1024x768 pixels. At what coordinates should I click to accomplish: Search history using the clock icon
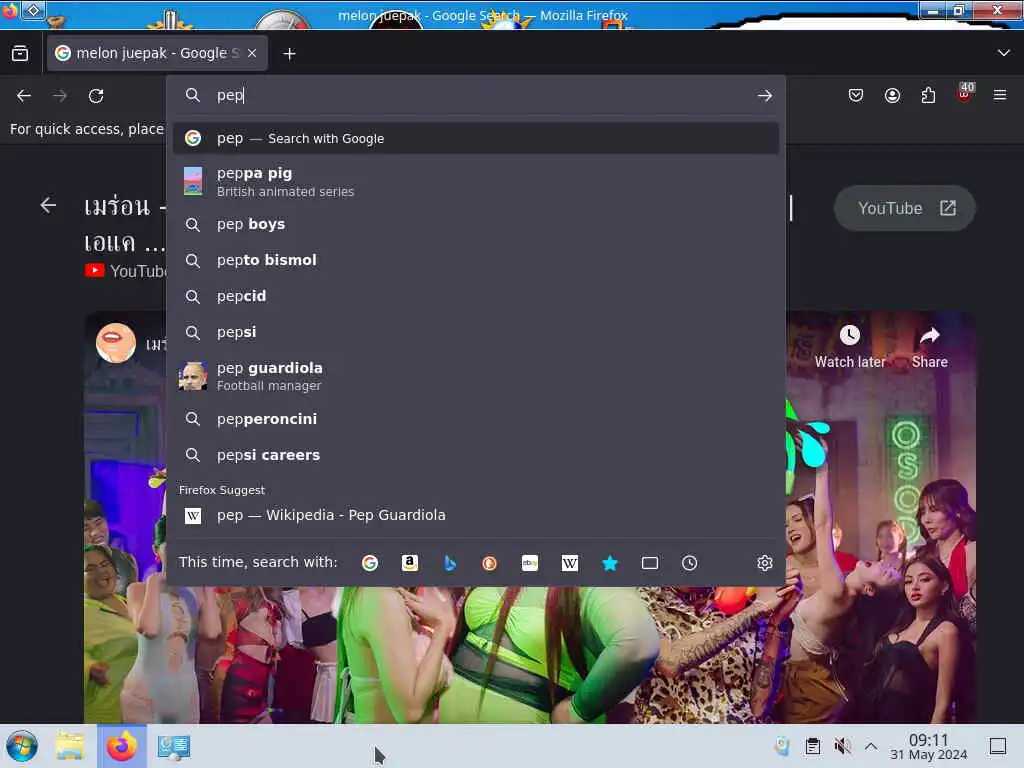pos(690,563)
